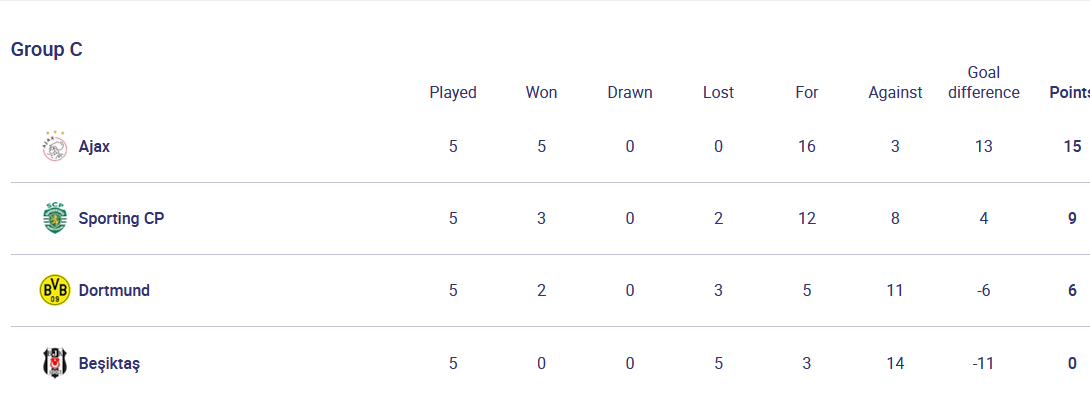Screen dimensions: 1090x406
Task: Click the Beşiktaş club crest
Action: click(54, 363)
